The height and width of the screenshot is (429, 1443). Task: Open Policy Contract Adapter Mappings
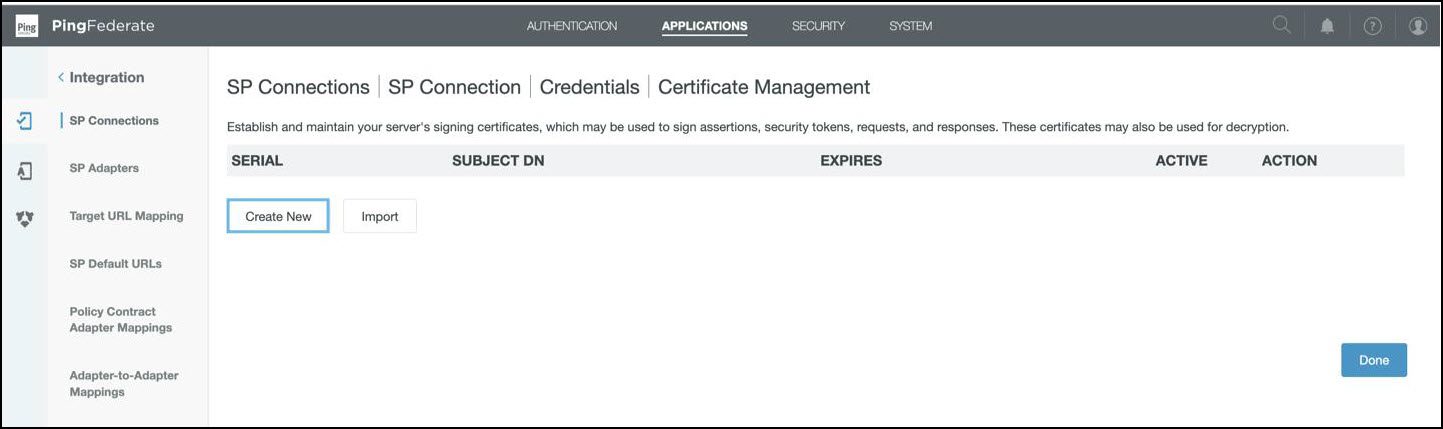(120, 320)
